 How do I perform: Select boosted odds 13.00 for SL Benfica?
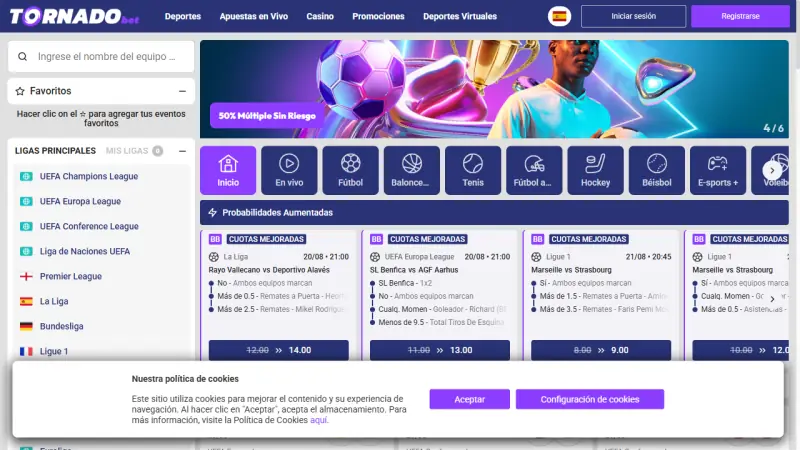pos(440,350)
